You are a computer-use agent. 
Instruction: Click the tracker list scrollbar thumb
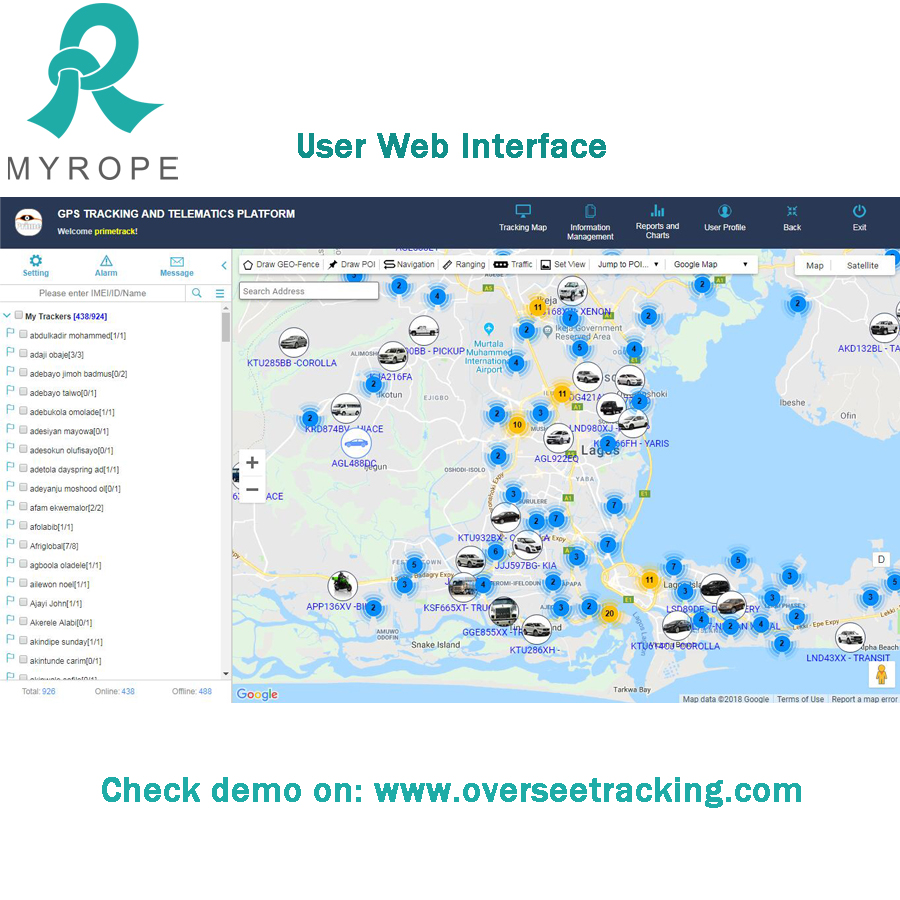(x=226, y=327)
